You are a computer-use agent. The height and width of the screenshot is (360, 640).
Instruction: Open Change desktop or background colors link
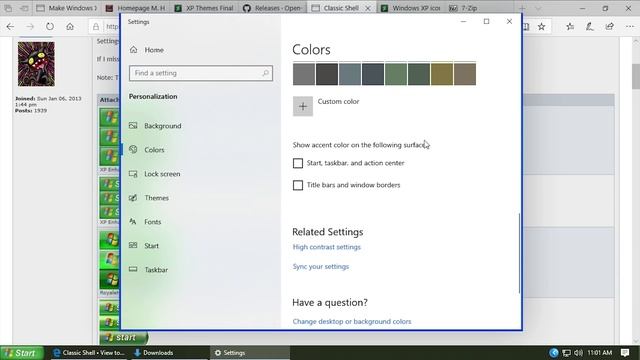(352, 322)
